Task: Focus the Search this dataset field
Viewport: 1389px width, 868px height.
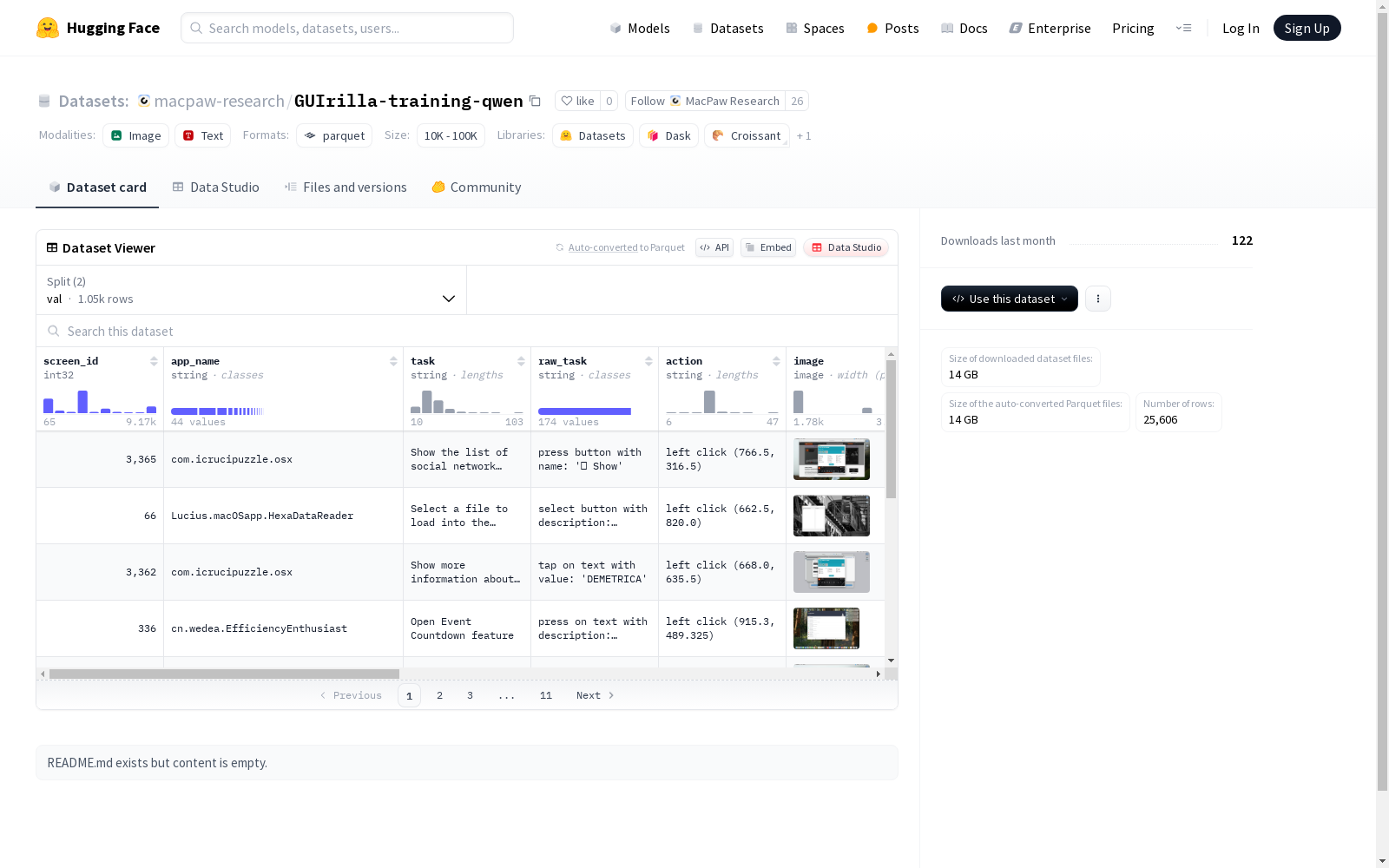Action: pos(467,331)
